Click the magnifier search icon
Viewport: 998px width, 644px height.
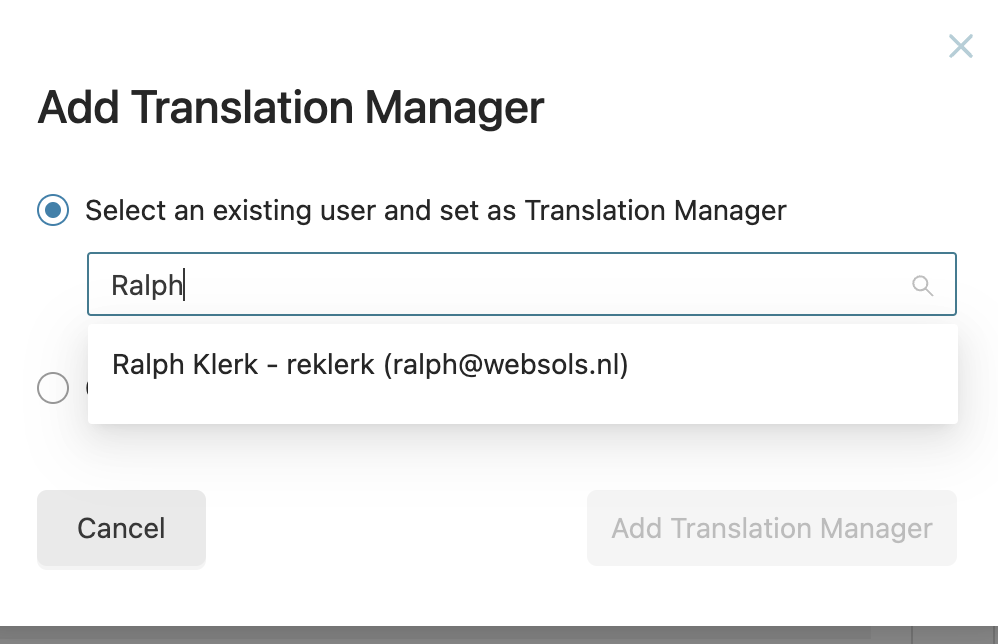click(x=922, y=285)
